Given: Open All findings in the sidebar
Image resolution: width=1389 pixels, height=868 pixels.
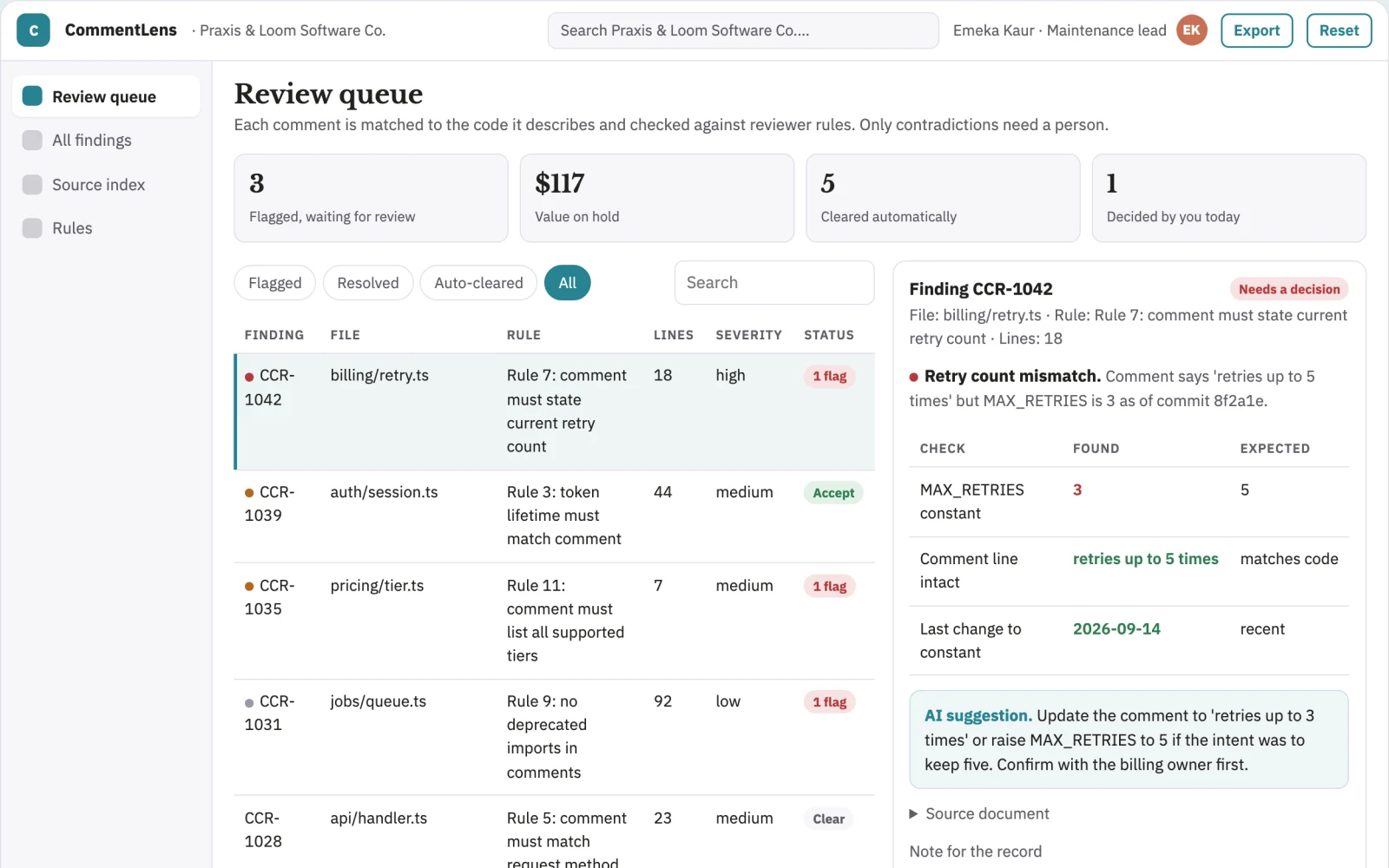Looking at the screenshot, I should (x=106, y=140).
